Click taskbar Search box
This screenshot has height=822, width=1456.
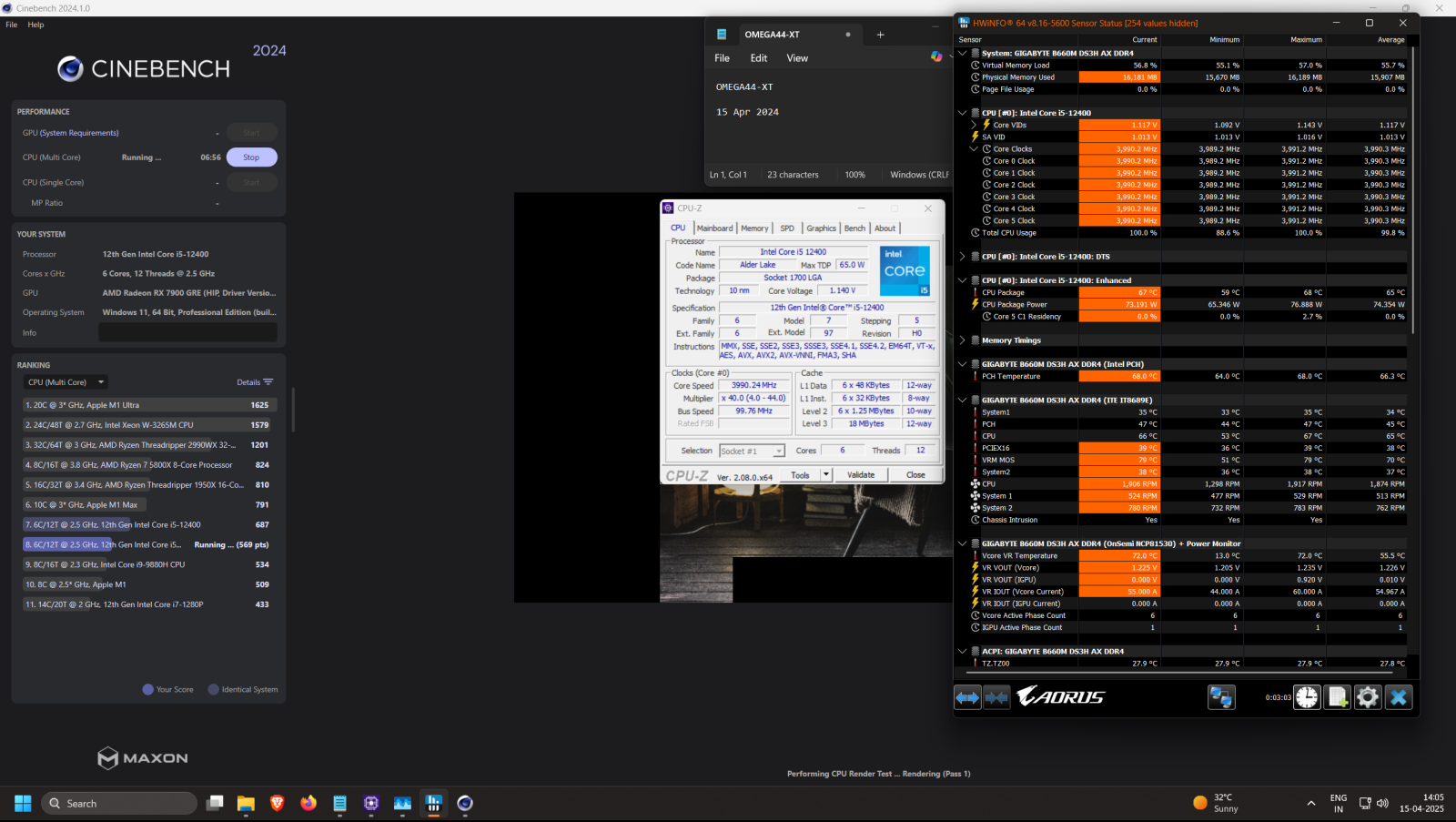[x=119, y=803]
